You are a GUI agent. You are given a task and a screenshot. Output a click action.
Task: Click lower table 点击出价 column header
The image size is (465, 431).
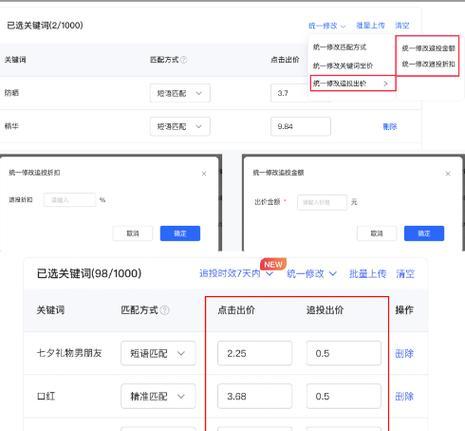pos(236,310)
